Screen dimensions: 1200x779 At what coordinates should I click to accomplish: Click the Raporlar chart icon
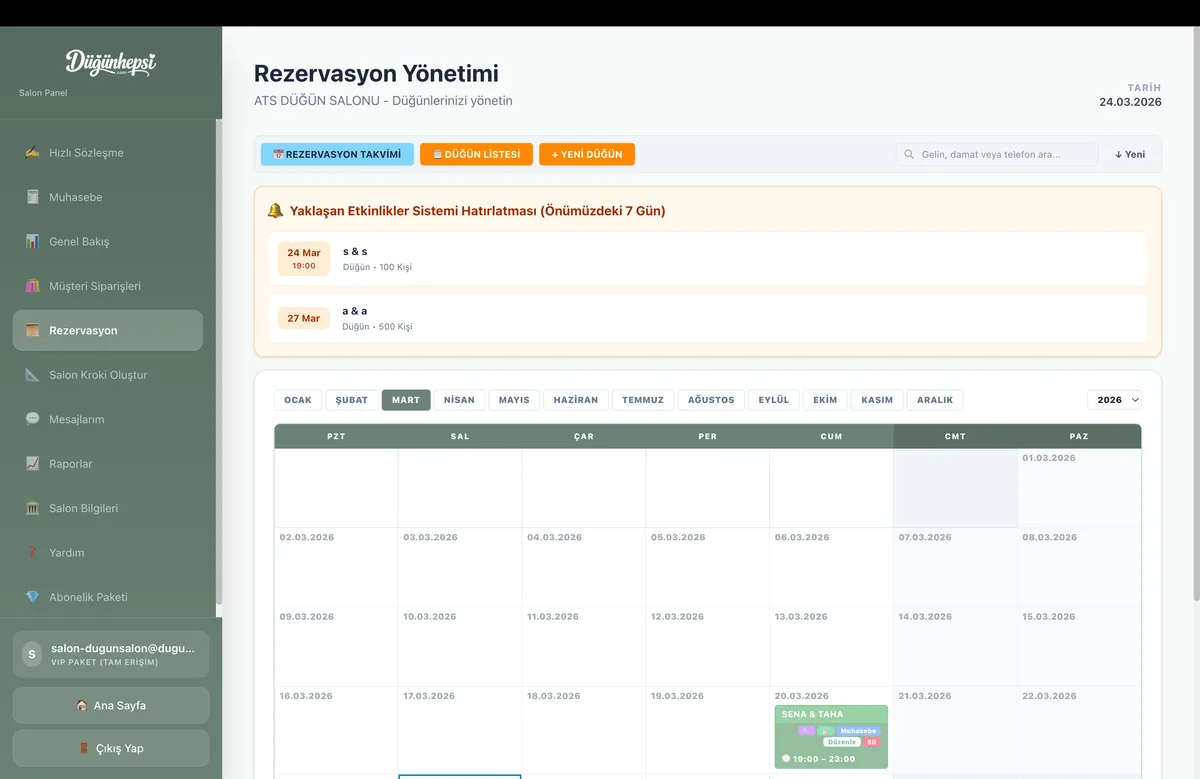(x=32, y=464)
